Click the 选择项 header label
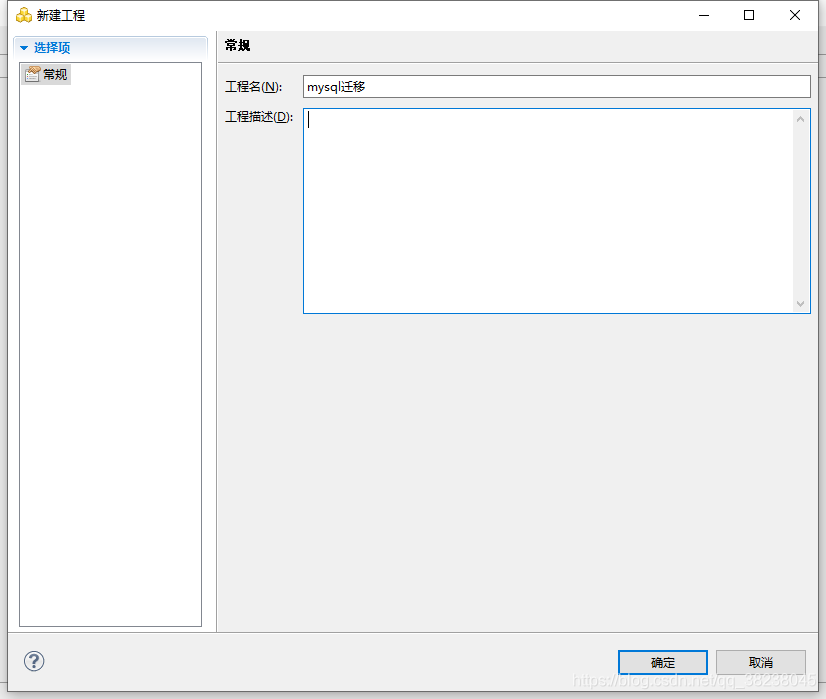Viewport: 826px width, 699px height. [x=52, y=48]
